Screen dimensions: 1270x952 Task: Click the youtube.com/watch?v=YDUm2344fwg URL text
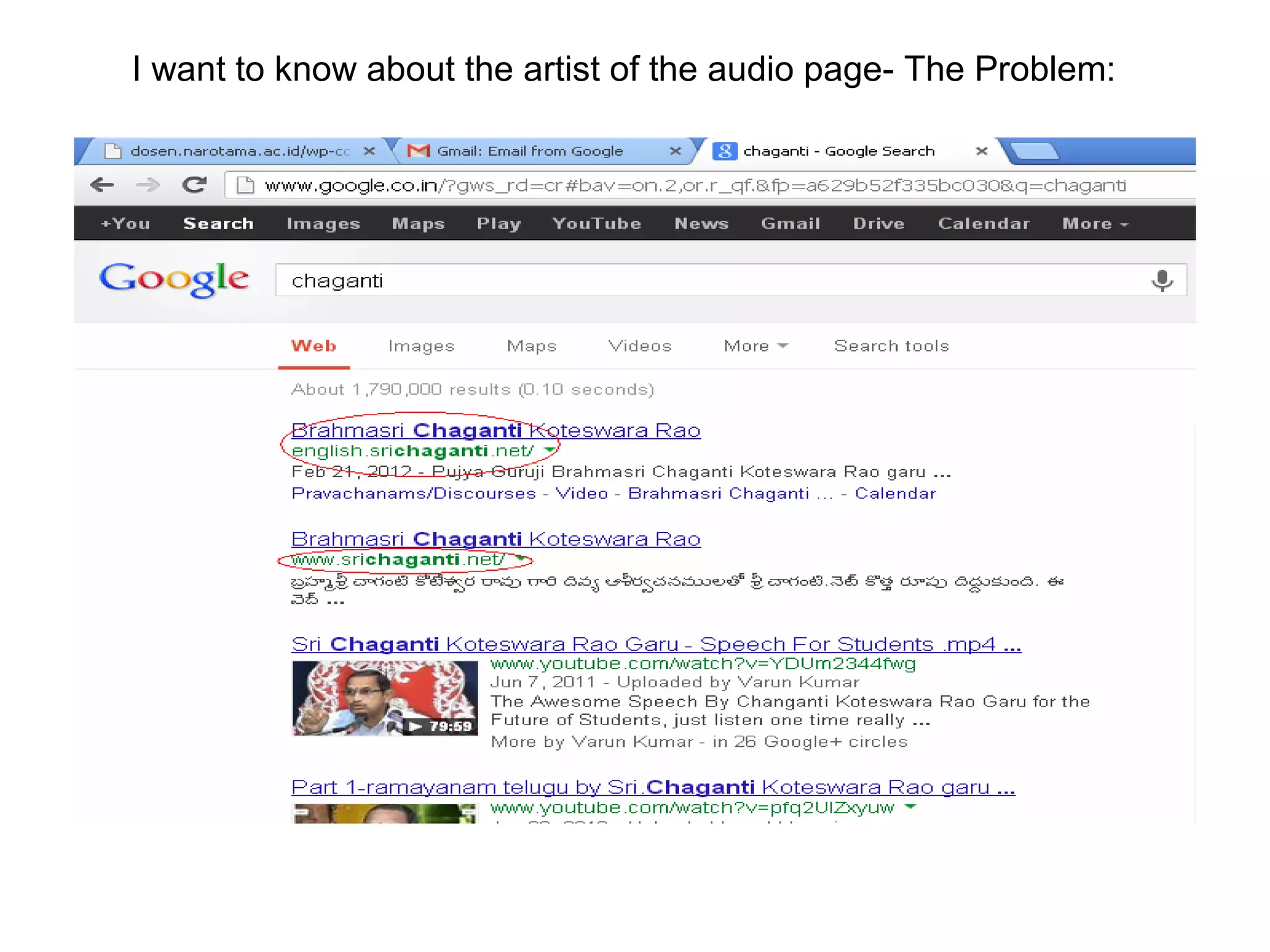pos(703,664)
